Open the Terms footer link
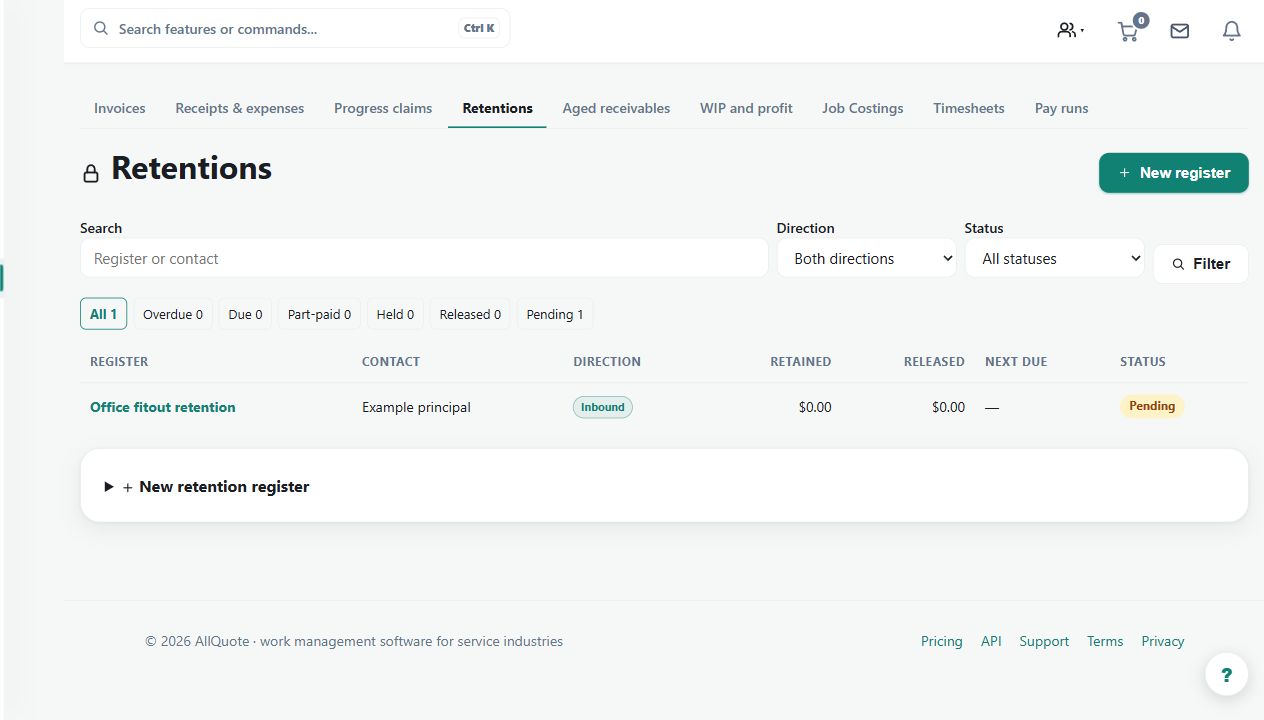 pos(1105,641)
